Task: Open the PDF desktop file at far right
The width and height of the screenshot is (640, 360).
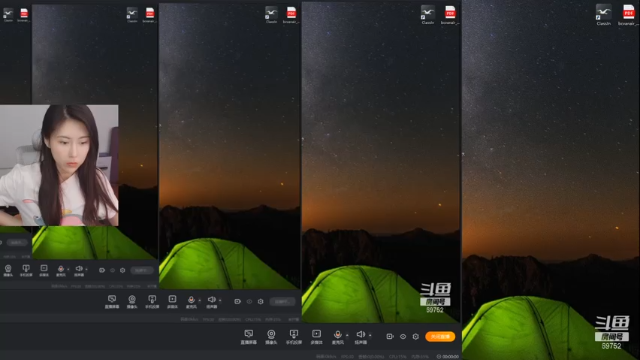Action: coord(629,15)
